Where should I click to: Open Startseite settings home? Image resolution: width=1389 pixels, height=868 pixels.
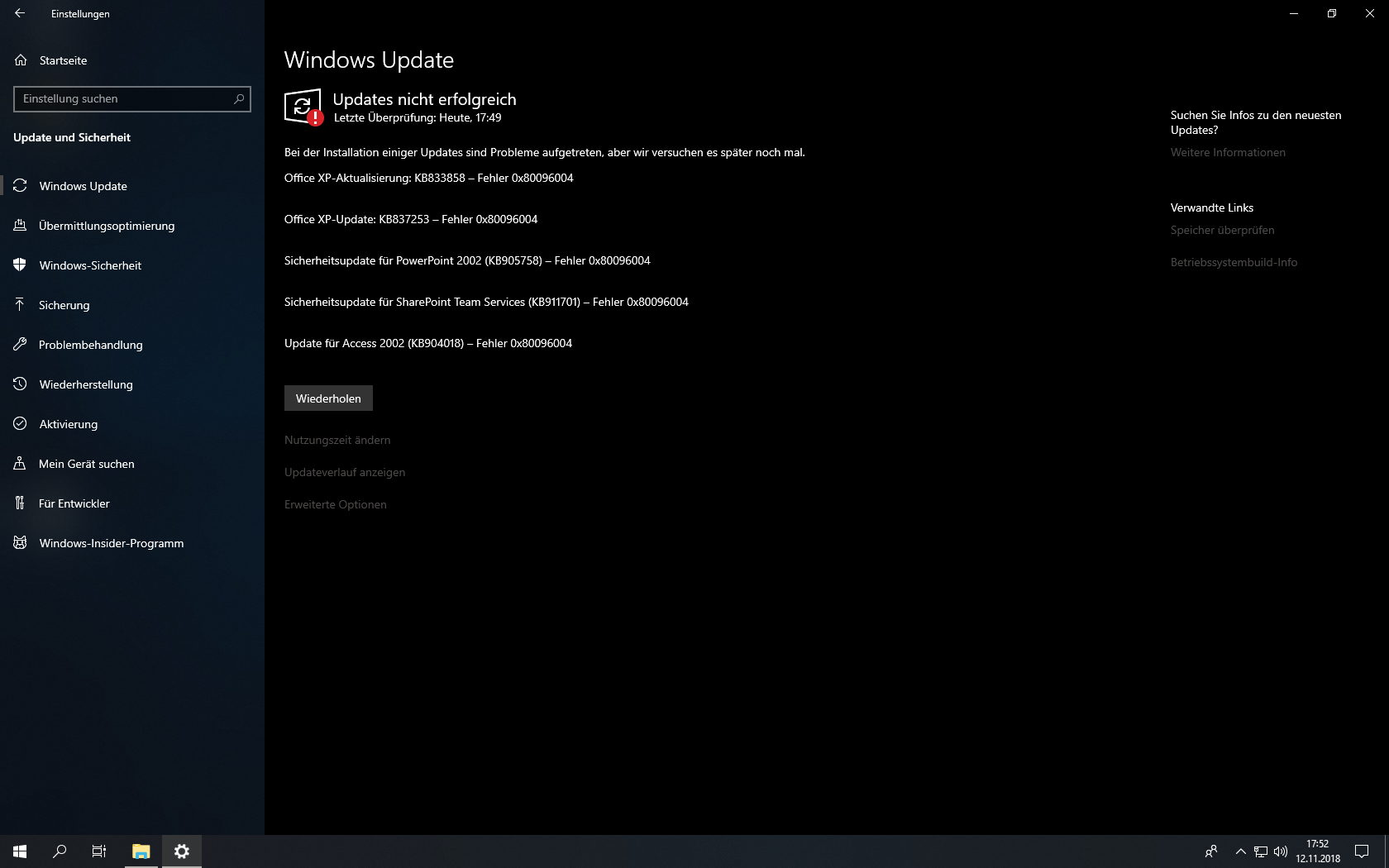tap(132, 60)
